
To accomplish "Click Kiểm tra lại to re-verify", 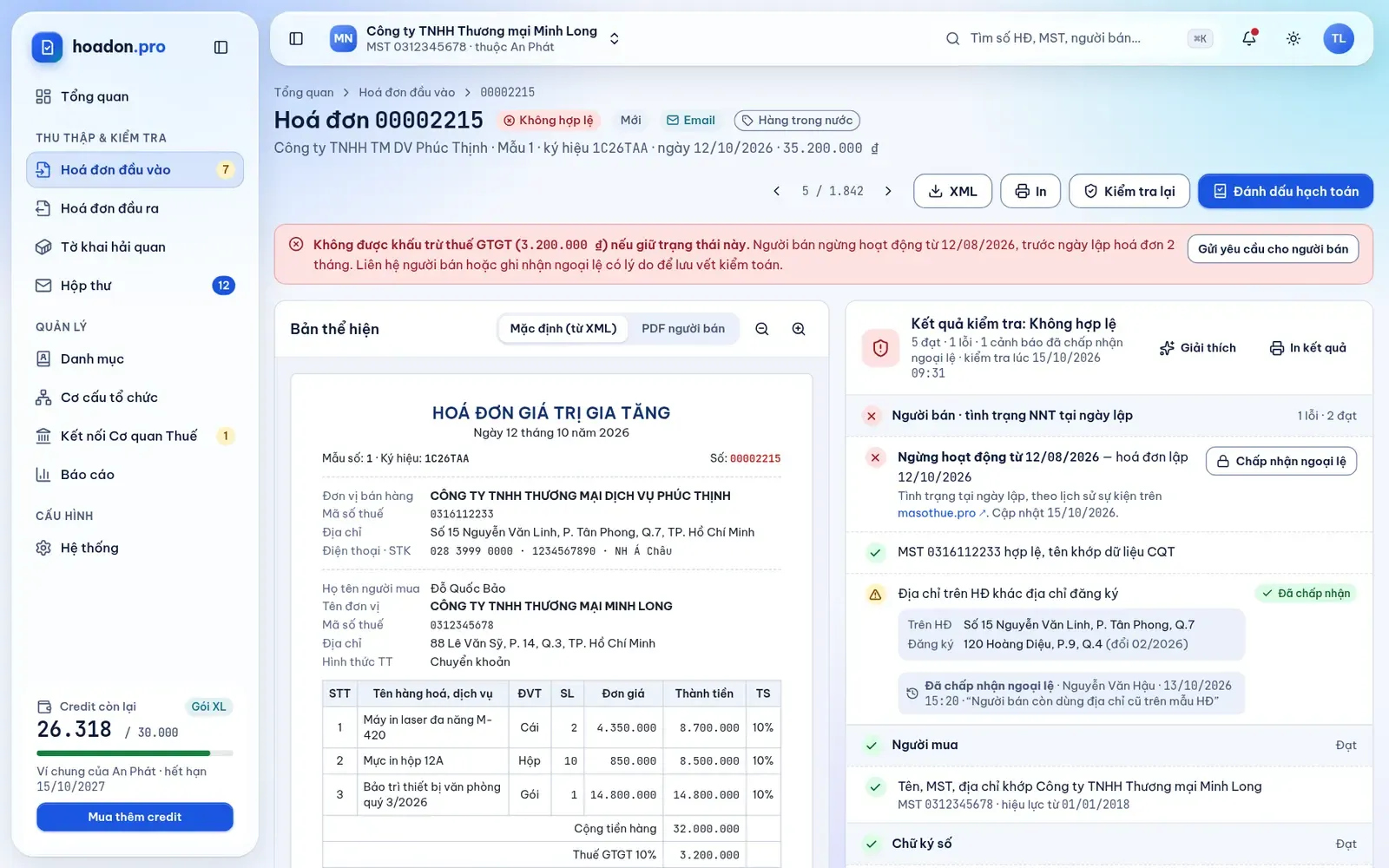I will point(1129,191).
